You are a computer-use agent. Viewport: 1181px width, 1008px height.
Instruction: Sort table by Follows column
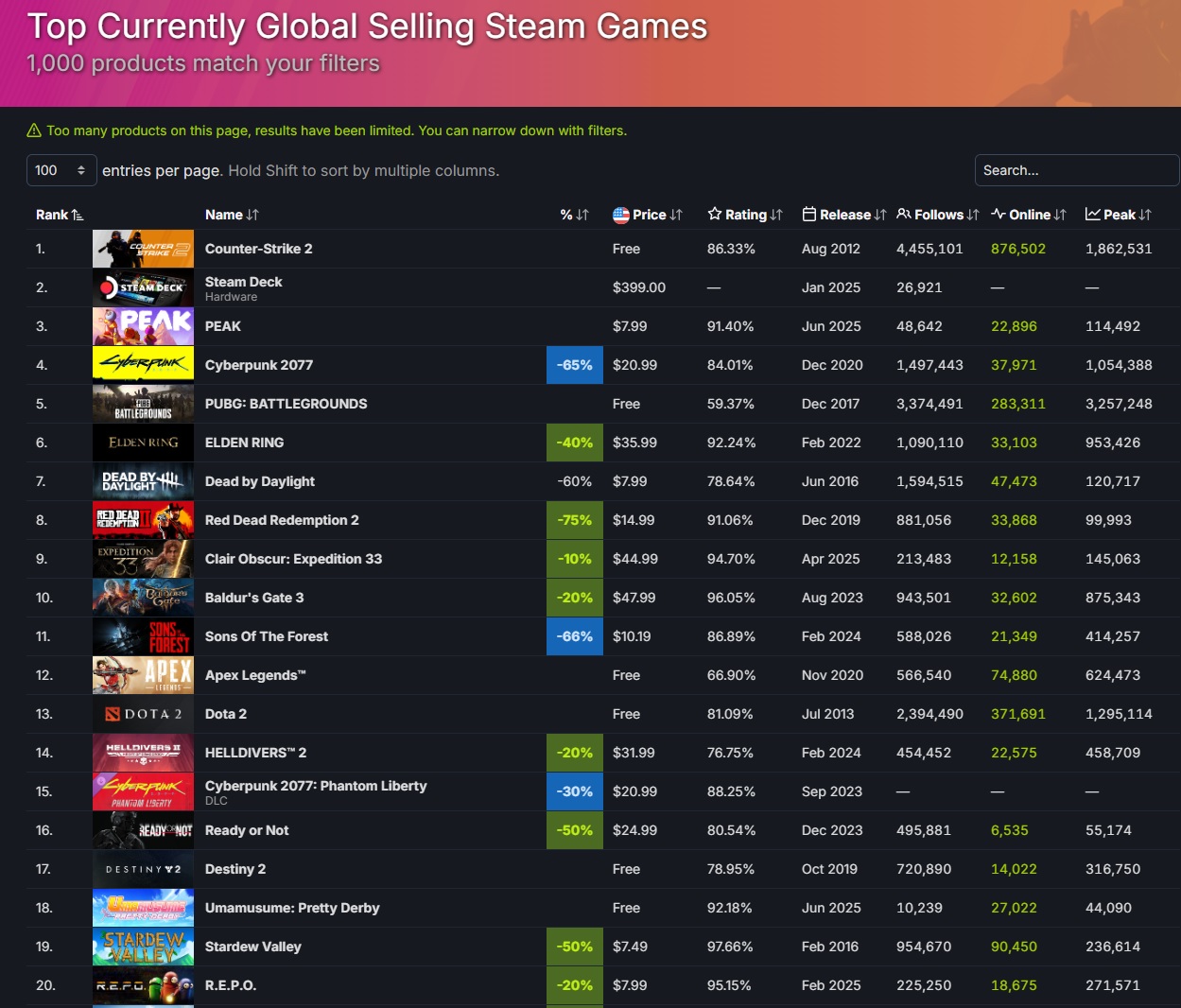pyautogui.click(x=938, y=215)
